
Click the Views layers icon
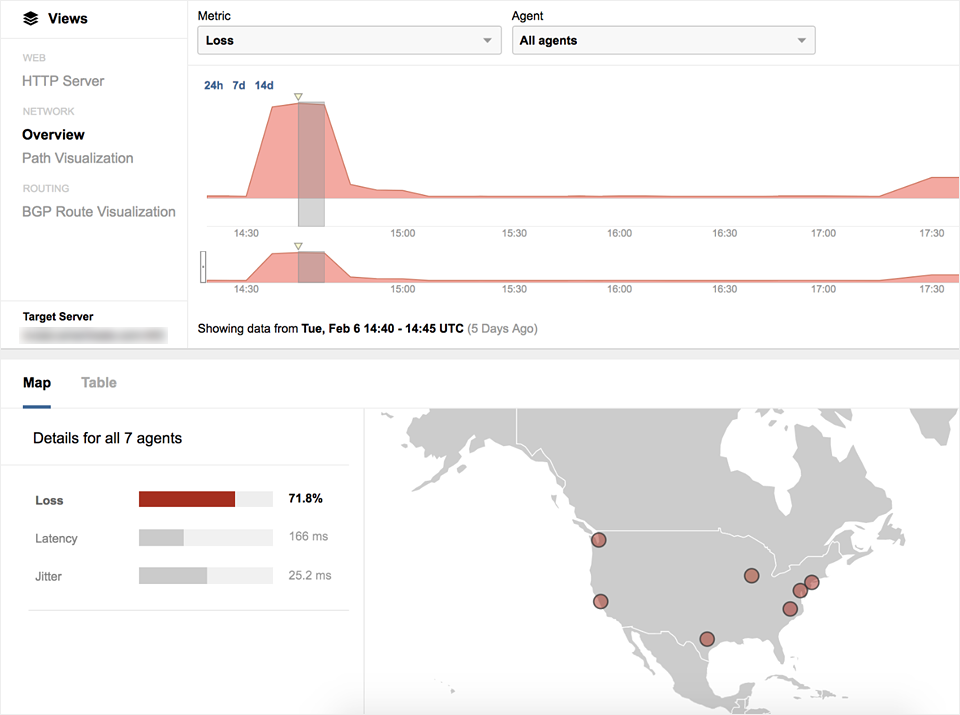click(31, 18)
